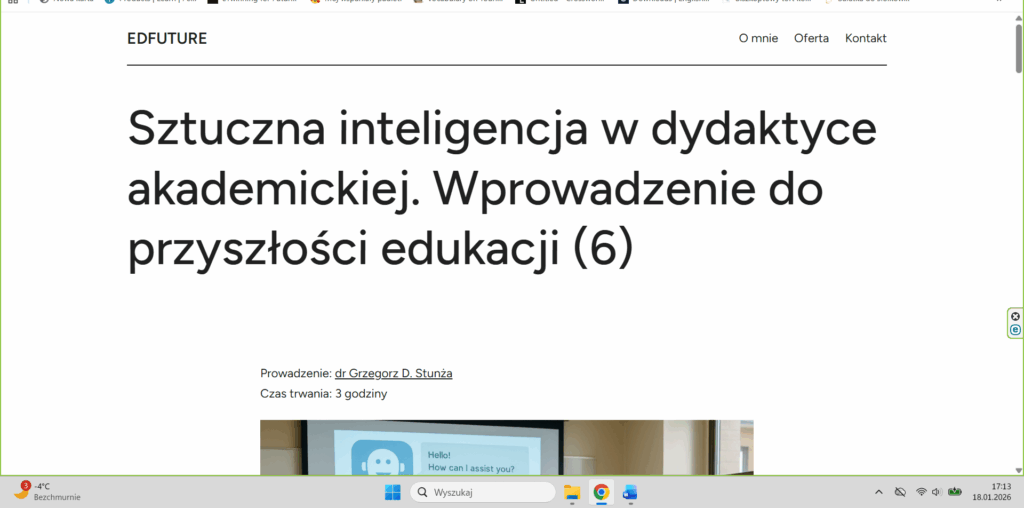Image resolution: width=1024 pixels, height=508 pixels.
Task: Click the green 'e' side widget icon
Action: pos(1016,330)
